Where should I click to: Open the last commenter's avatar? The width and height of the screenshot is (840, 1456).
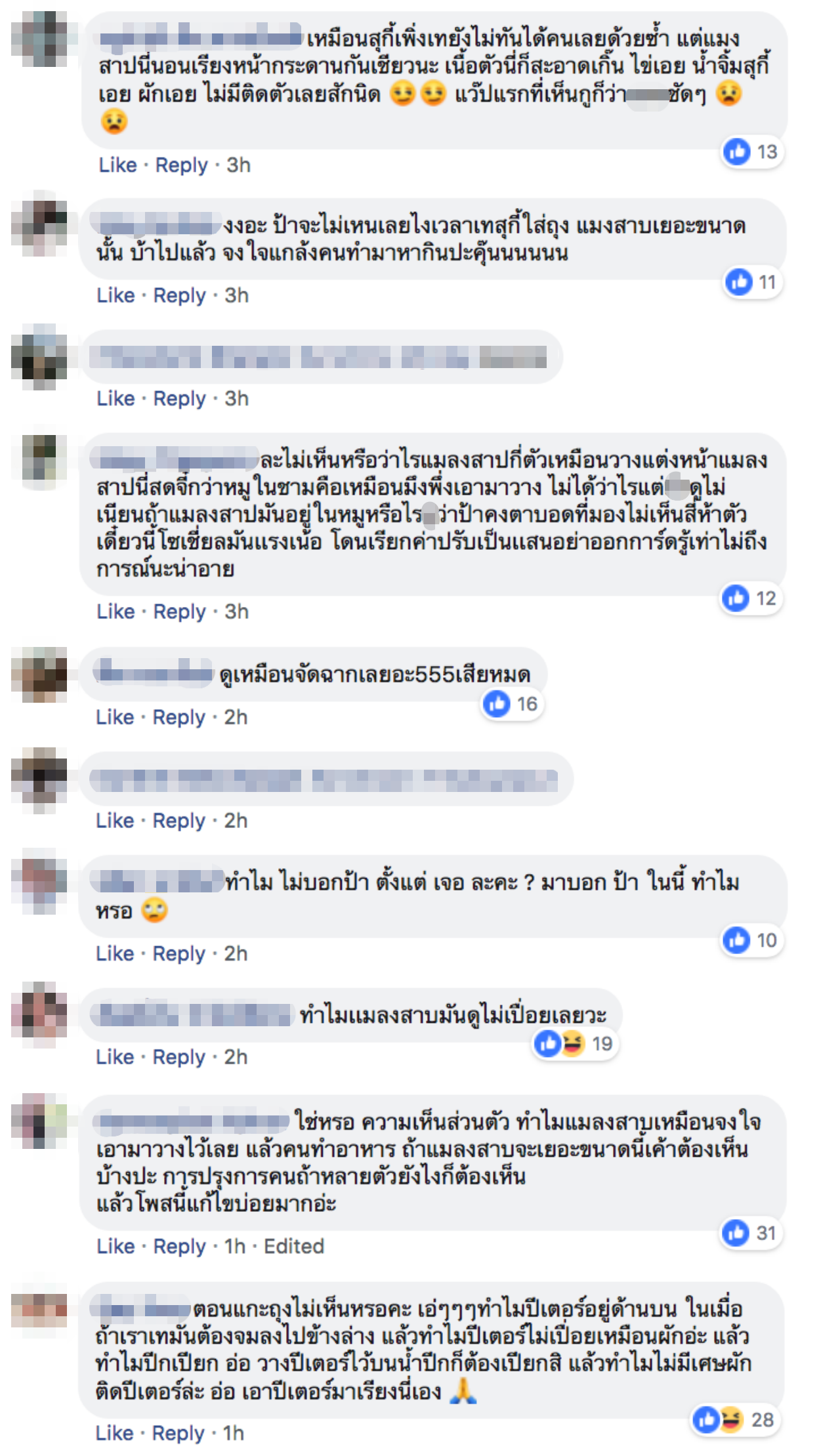coord(39,1311)
